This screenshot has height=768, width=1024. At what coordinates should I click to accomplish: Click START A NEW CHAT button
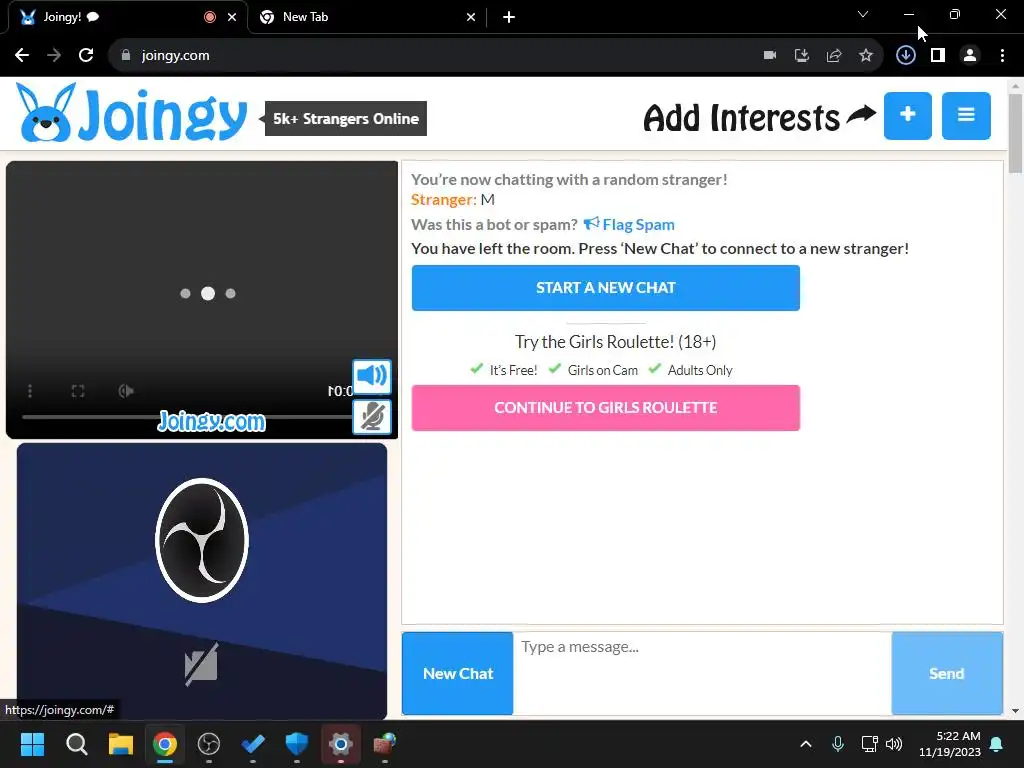[605, 288]
